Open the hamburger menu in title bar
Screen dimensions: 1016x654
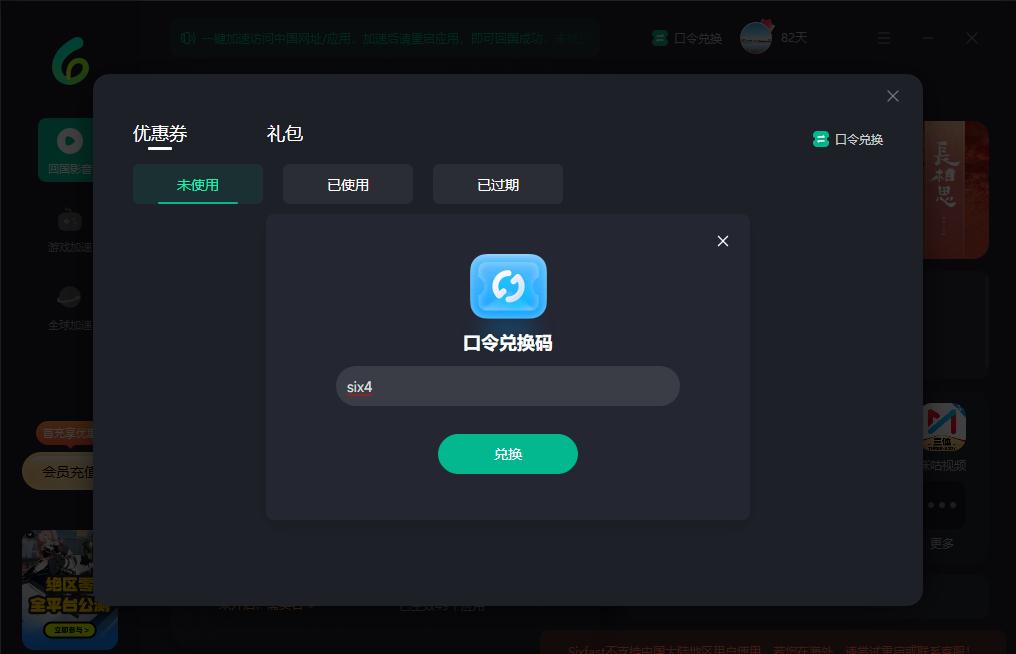(x=884, y=38)
